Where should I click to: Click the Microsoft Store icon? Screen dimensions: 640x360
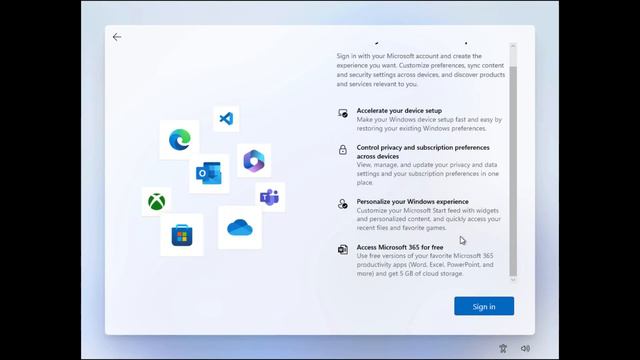point(182,235)
